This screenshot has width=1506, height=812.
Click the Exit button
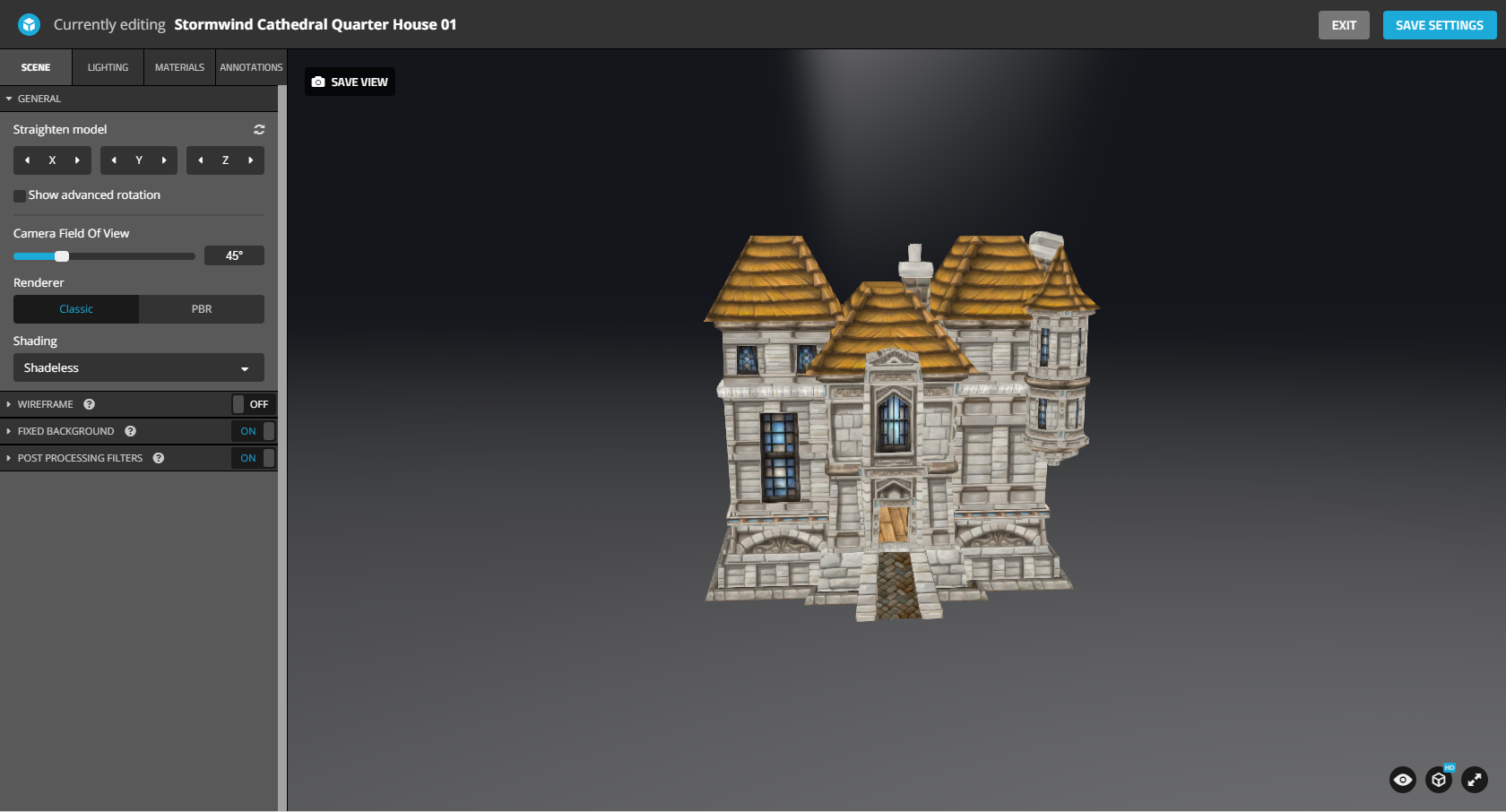[1344, 25]
